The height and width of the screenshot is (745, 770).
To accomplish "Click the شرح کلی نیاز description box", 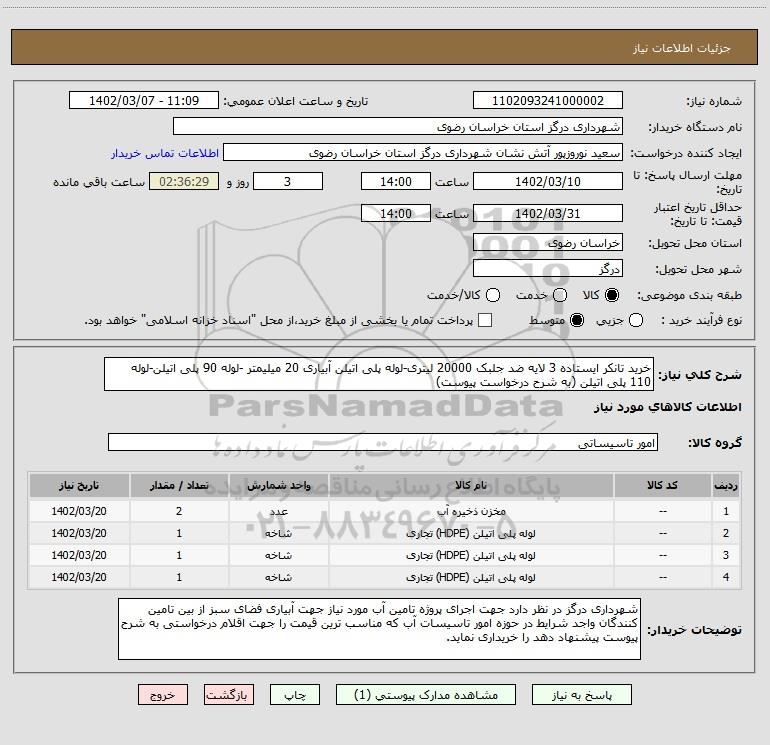I will 379,374.
